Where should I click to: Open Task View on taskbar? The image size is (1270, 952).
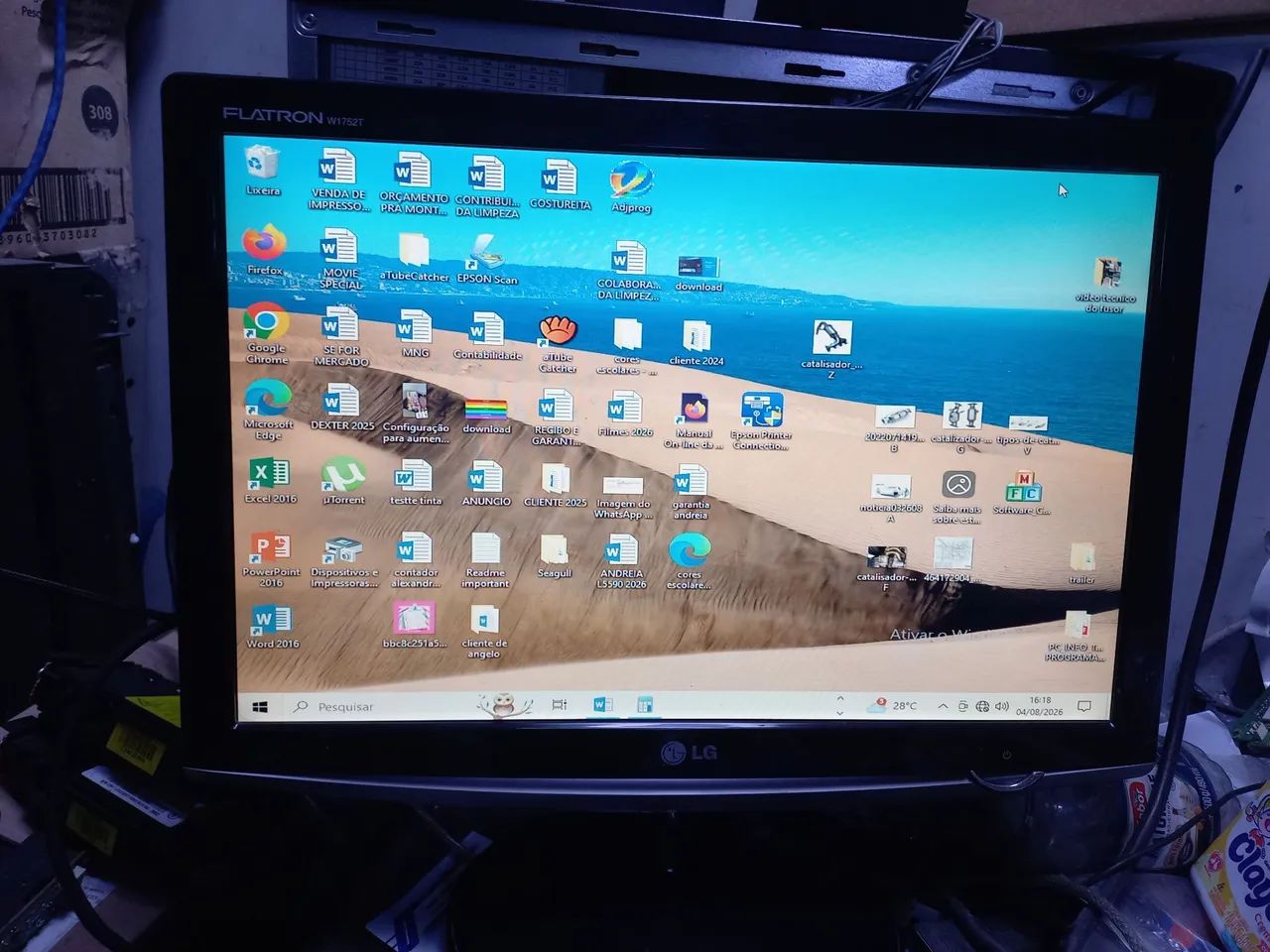click(x=559, y=705)
